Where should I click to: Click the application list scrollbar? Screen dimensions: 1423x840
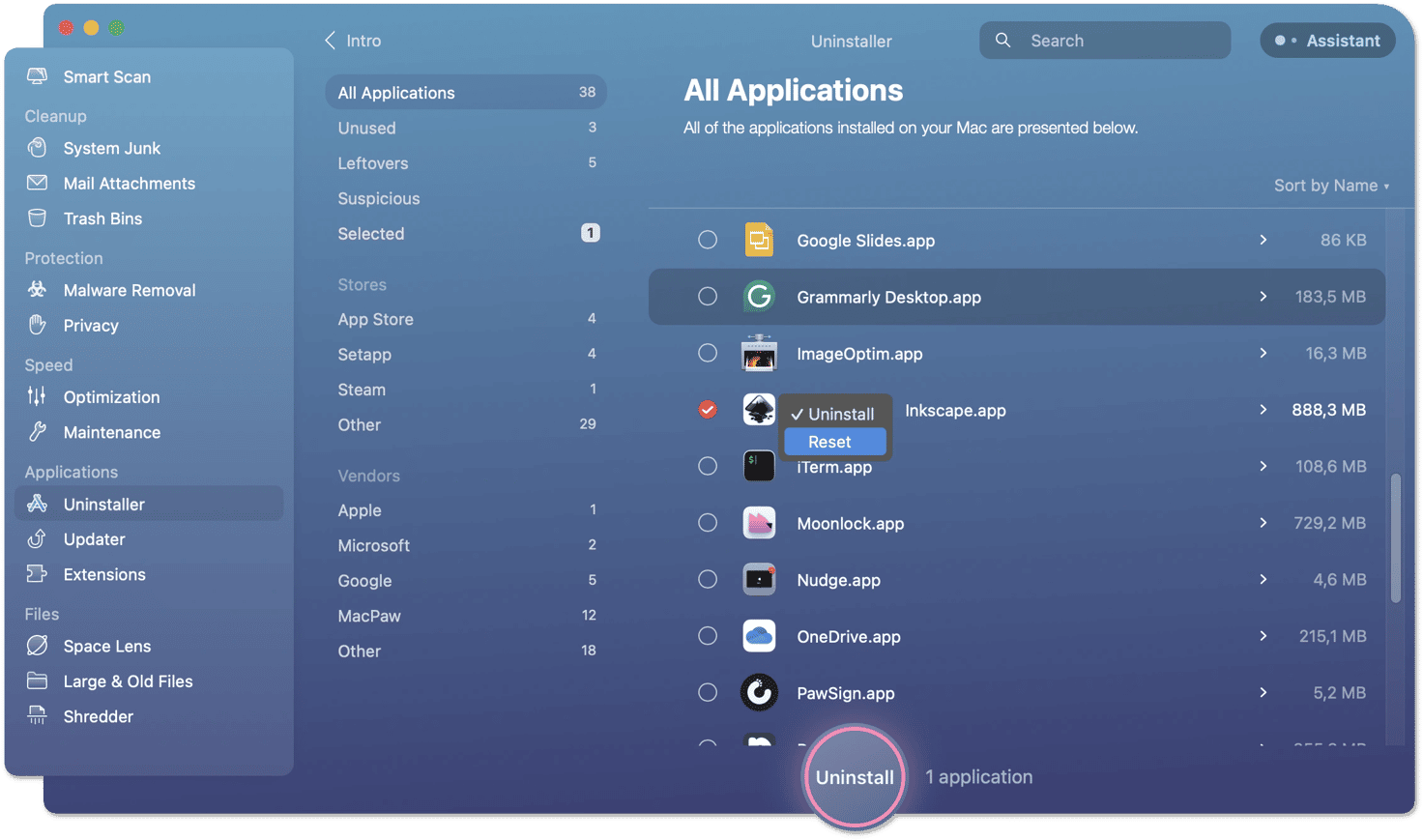1395,537
